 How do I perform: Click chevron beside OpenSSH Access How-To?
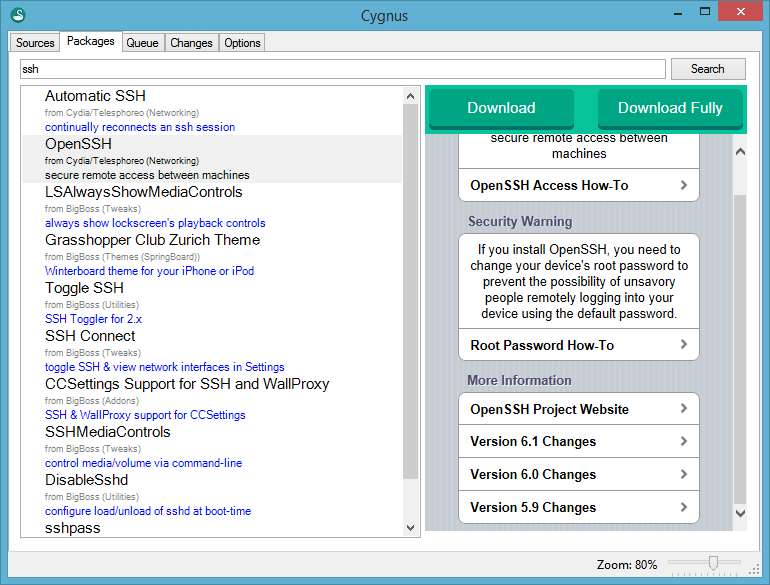[684, 185]
